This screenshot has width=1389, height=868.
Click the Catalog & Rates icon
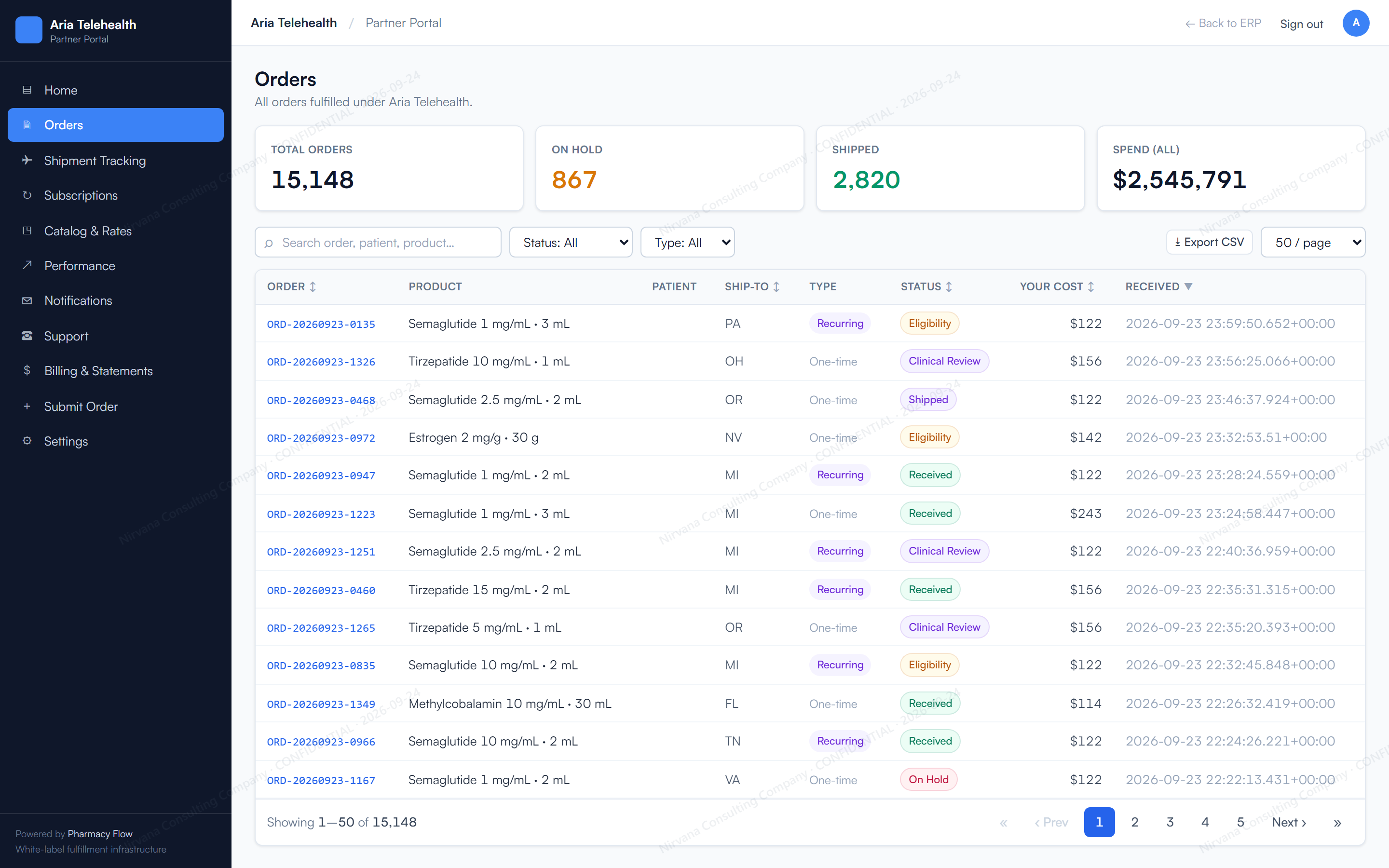27,231
